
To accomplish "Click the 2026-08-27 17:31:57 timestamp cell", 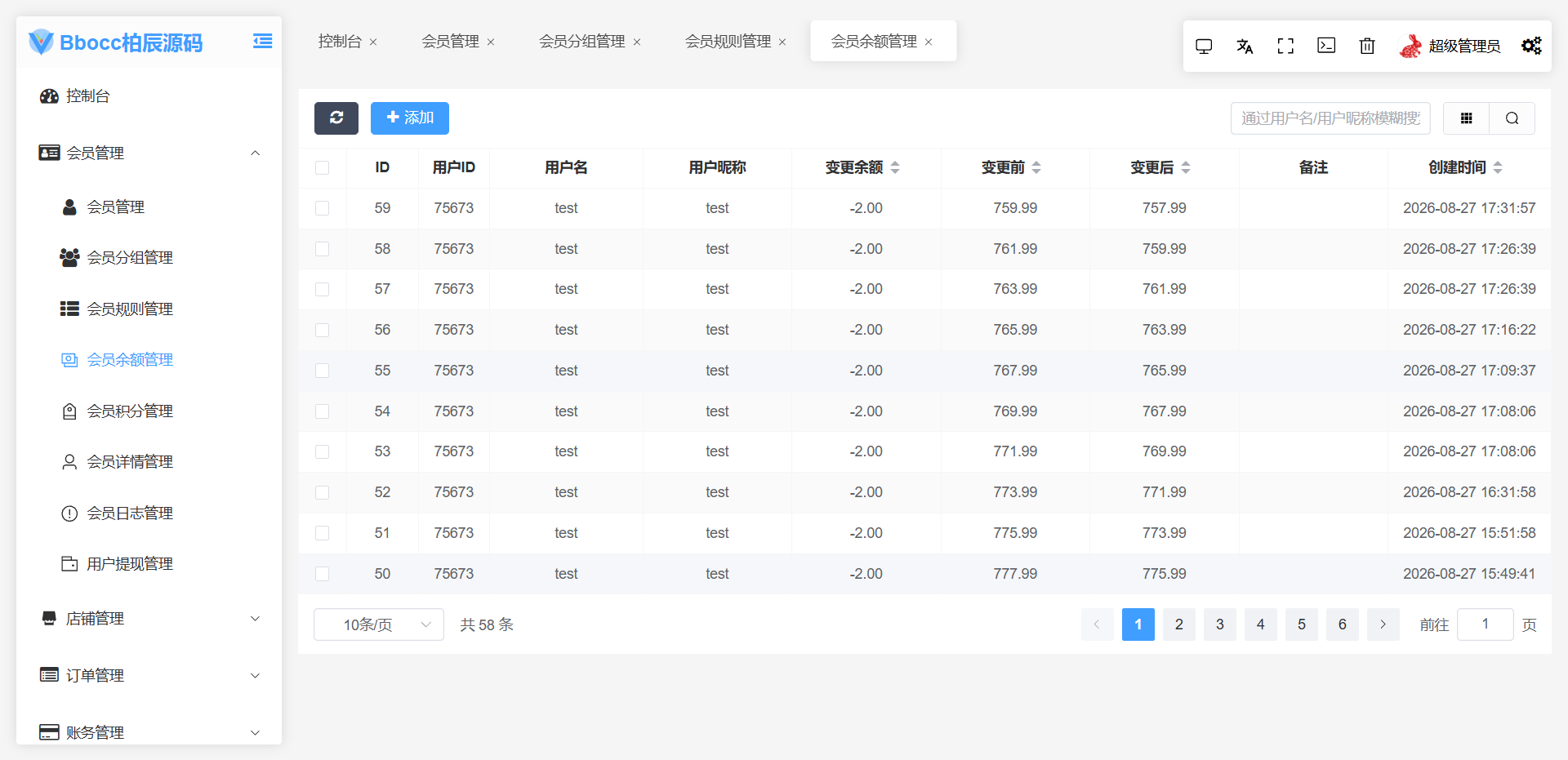I will [x=1469, y=208].
